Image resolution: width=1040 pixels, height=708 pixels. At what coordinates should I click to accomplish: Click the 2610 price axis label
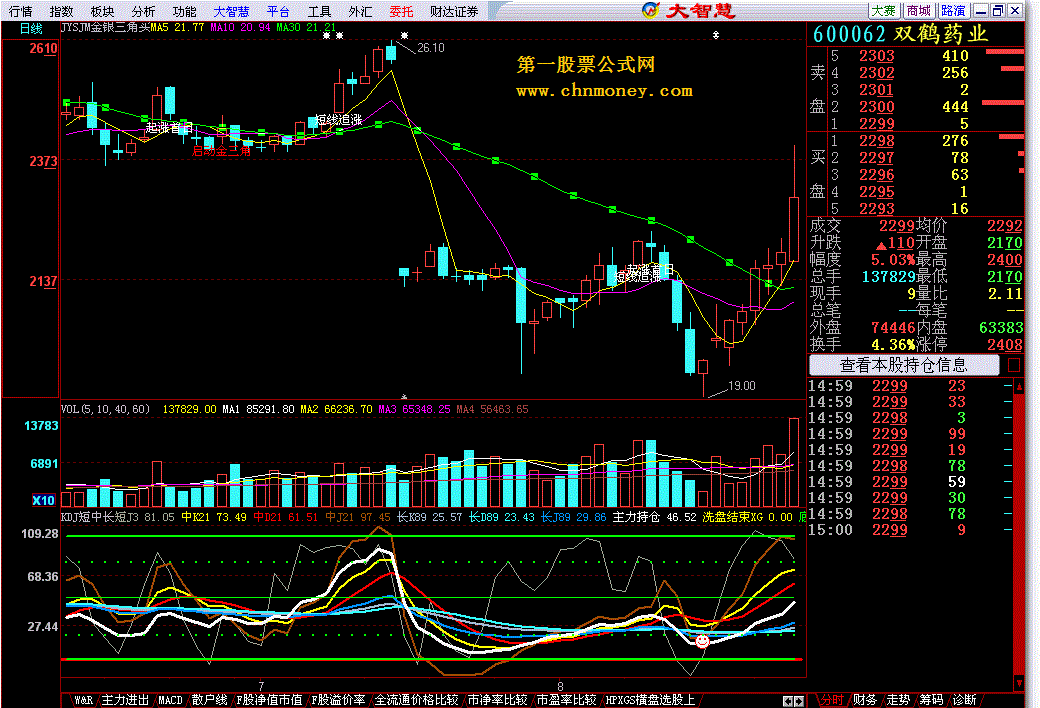coord(43,48)
